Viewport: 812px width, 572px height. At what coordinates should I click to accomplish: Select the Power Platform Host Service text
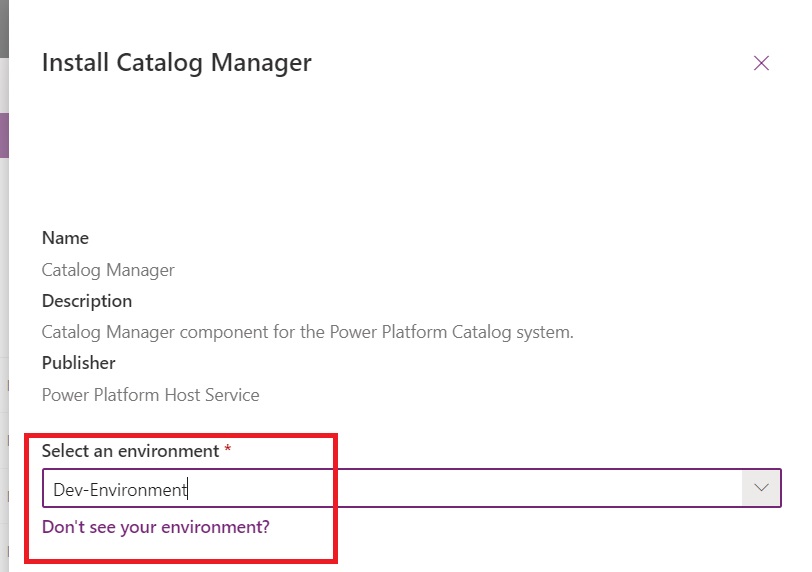pos(150,395)
